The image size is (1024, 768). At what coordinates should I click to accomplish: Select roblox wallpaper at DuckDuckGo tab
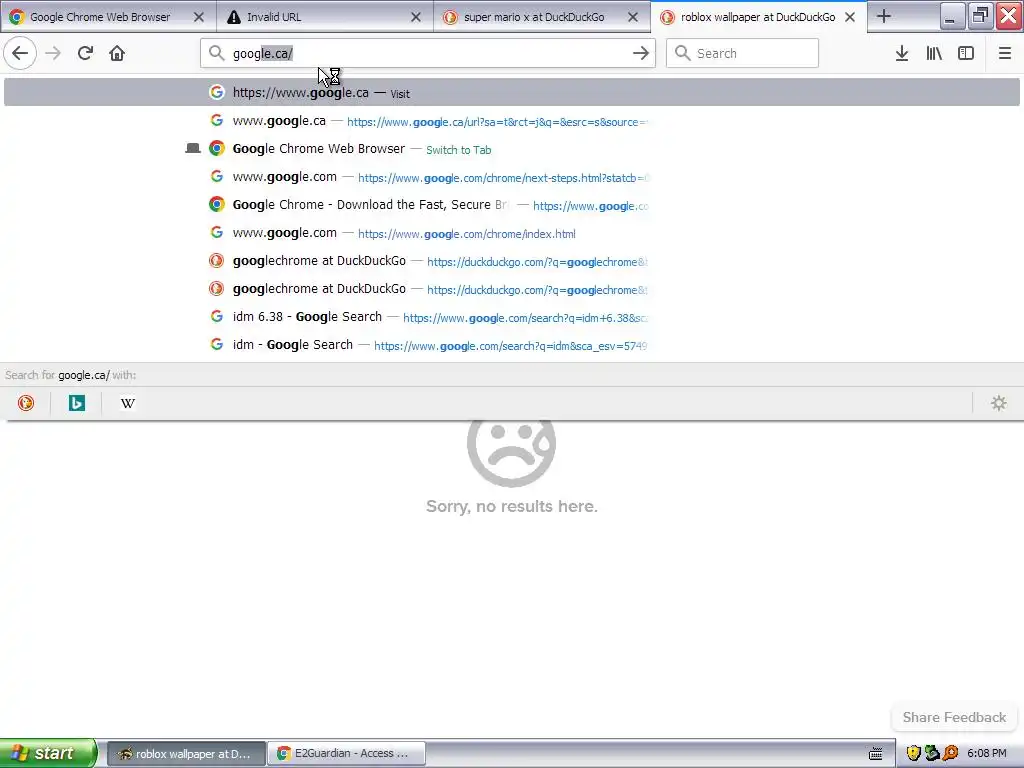click(758, 17)
